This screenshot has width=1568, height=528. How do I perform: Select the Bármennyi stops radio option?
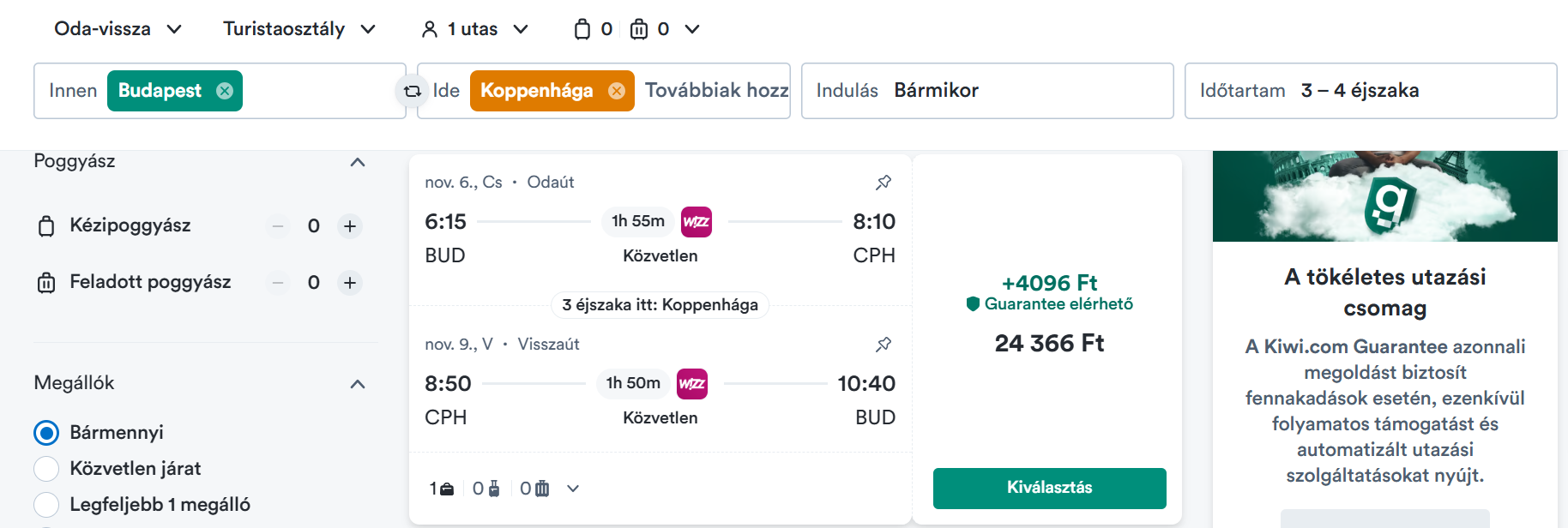click(46, 433)
